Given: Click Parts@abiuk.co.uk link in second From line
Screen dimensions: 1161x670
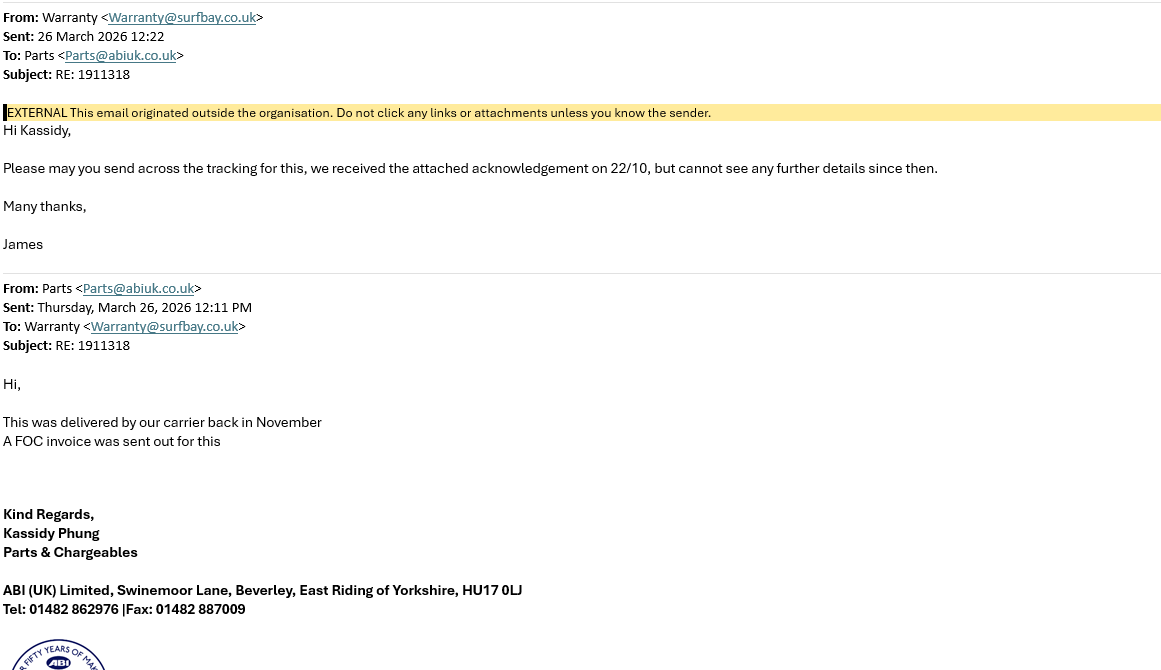Looking at the screenshot, I should coord(138,289).
